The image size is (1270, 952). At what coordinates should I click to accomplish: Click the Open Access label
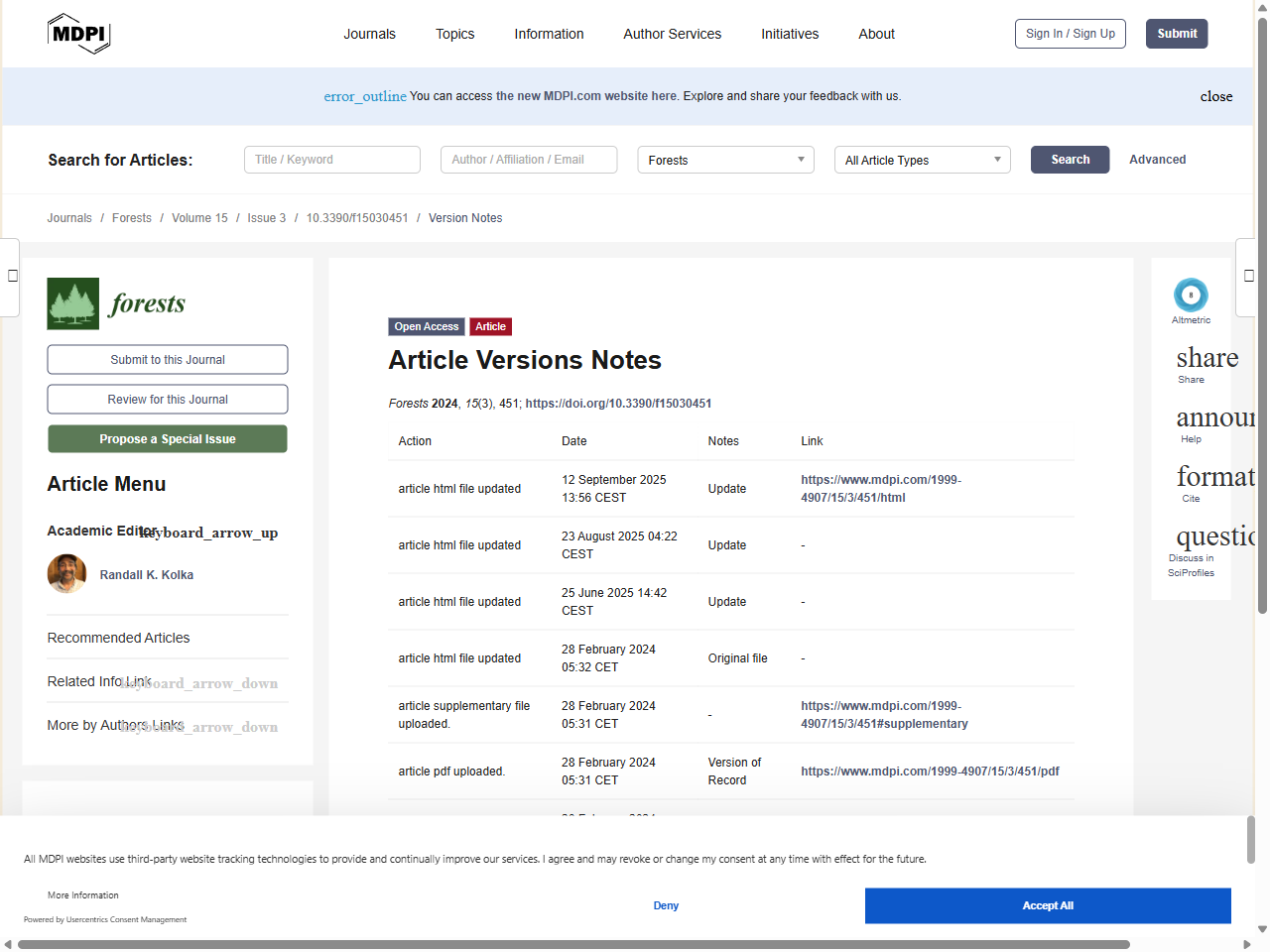click(427, 326)
